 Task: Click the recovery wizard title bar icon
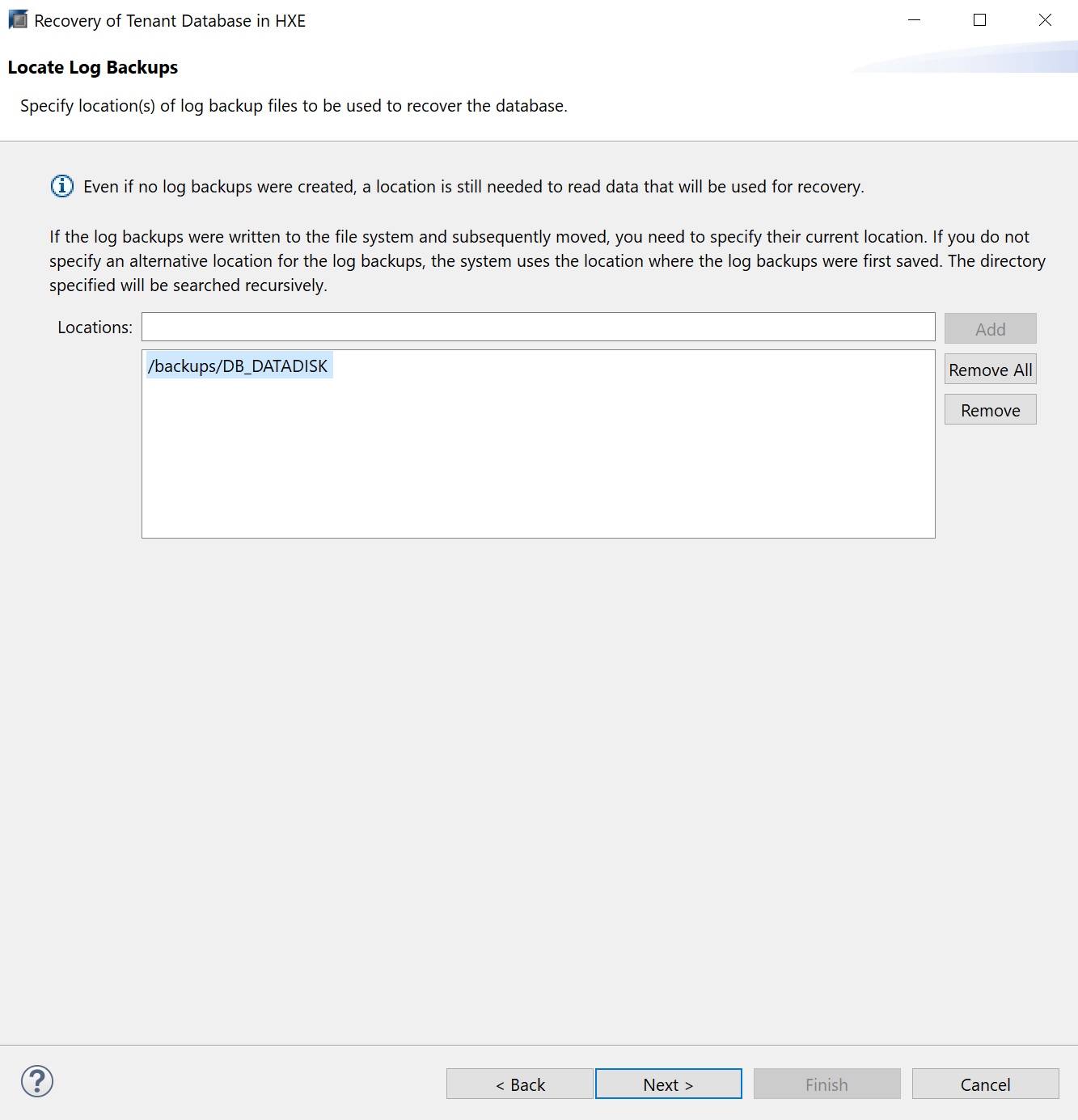(18, 20)
